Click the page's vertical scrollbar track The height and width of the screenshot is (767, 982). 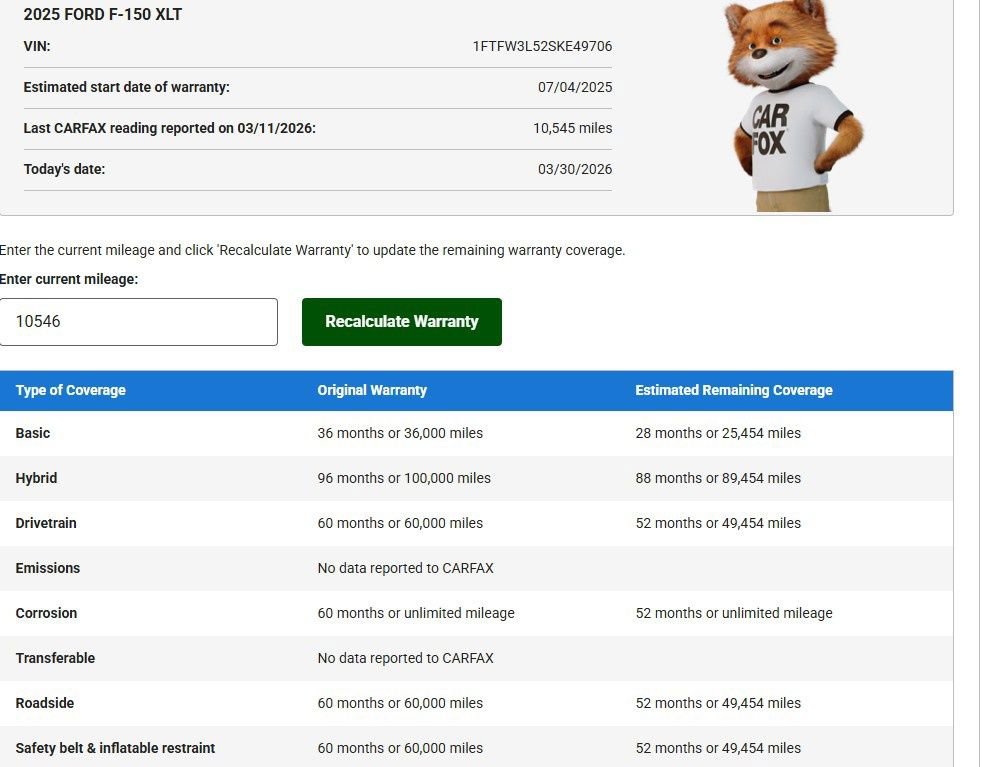coord(977,400)
